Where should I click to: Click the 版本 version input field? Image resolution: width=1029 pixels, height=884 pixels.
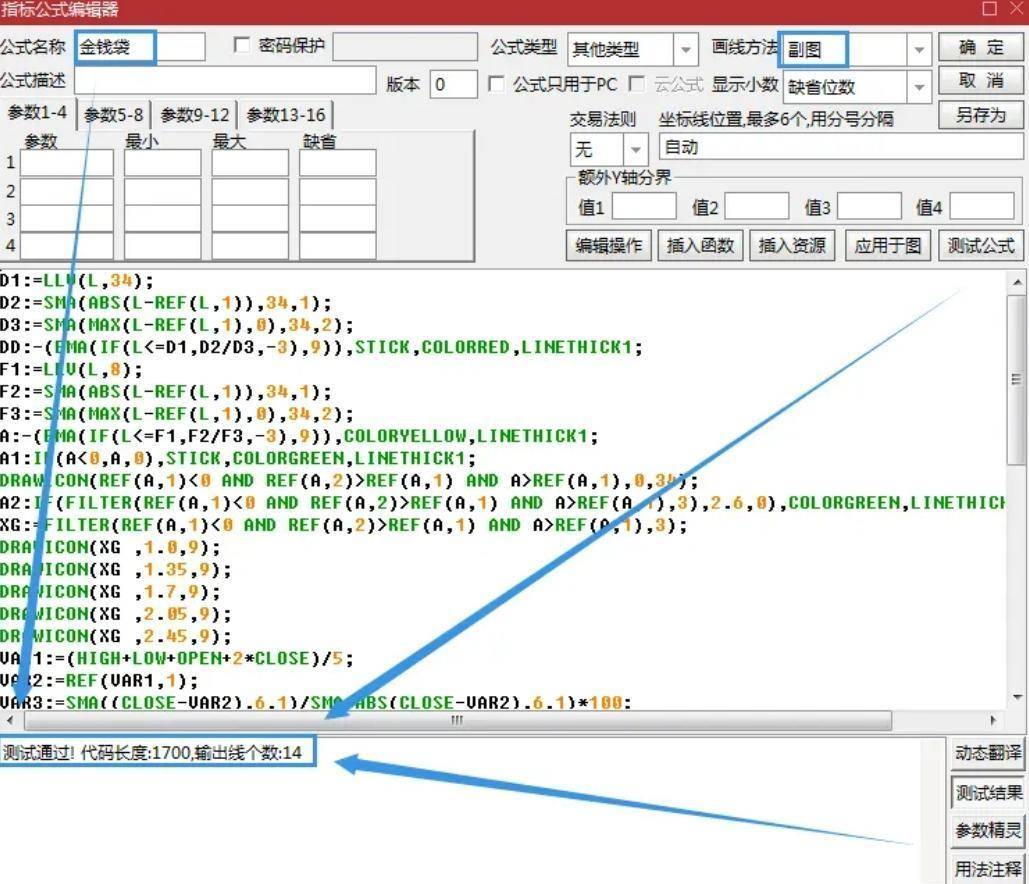(x=453, y=84)
